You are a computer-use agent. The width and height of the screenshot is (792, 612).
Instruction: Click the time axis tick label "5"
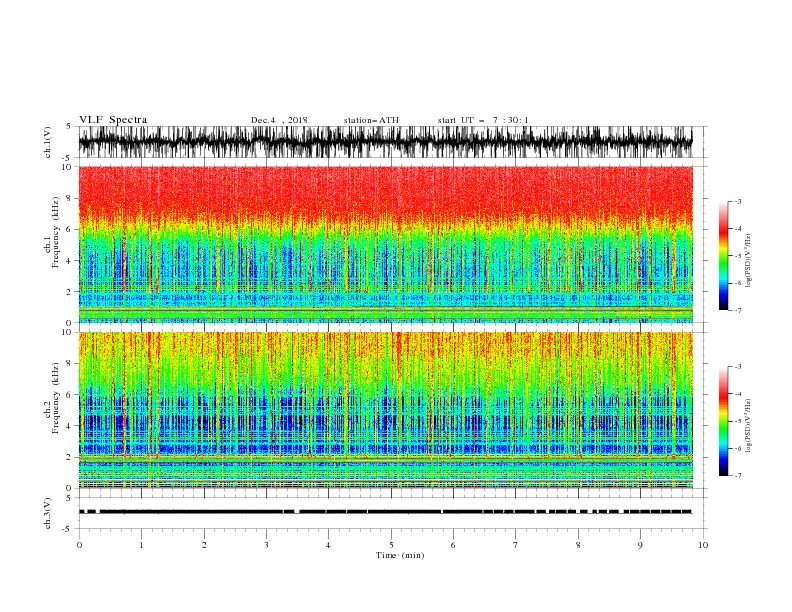click(x=391, y=545)
